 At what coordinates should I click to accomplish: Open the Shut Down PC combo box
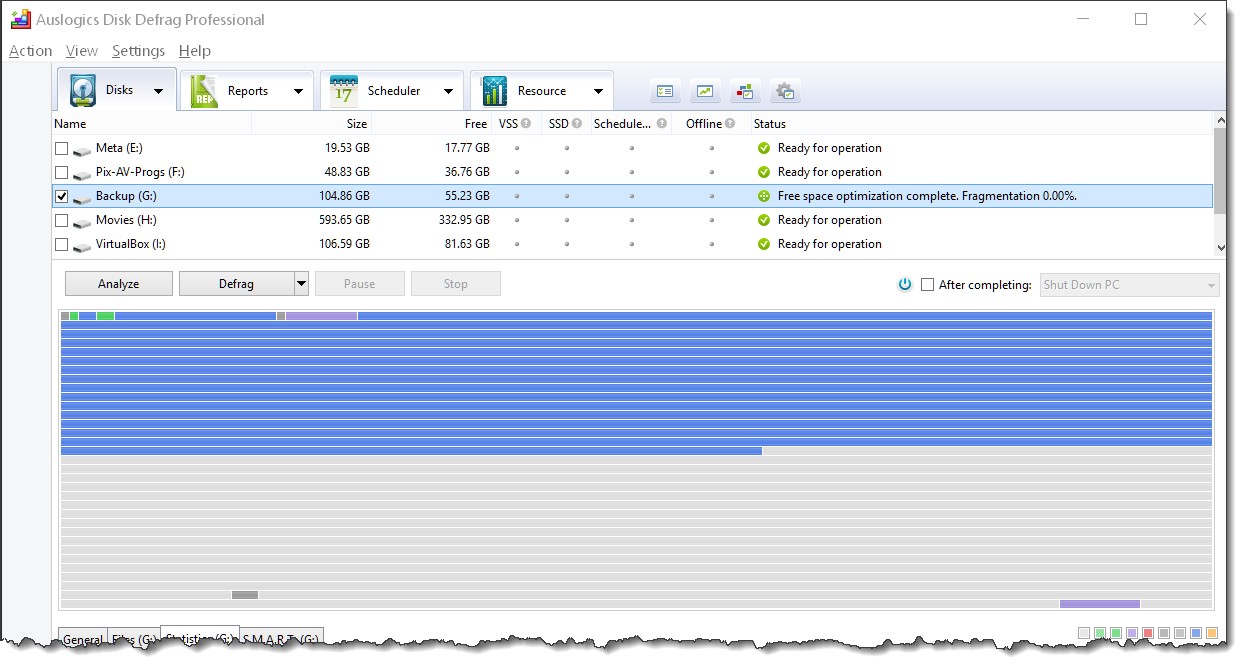(1130, 285)
